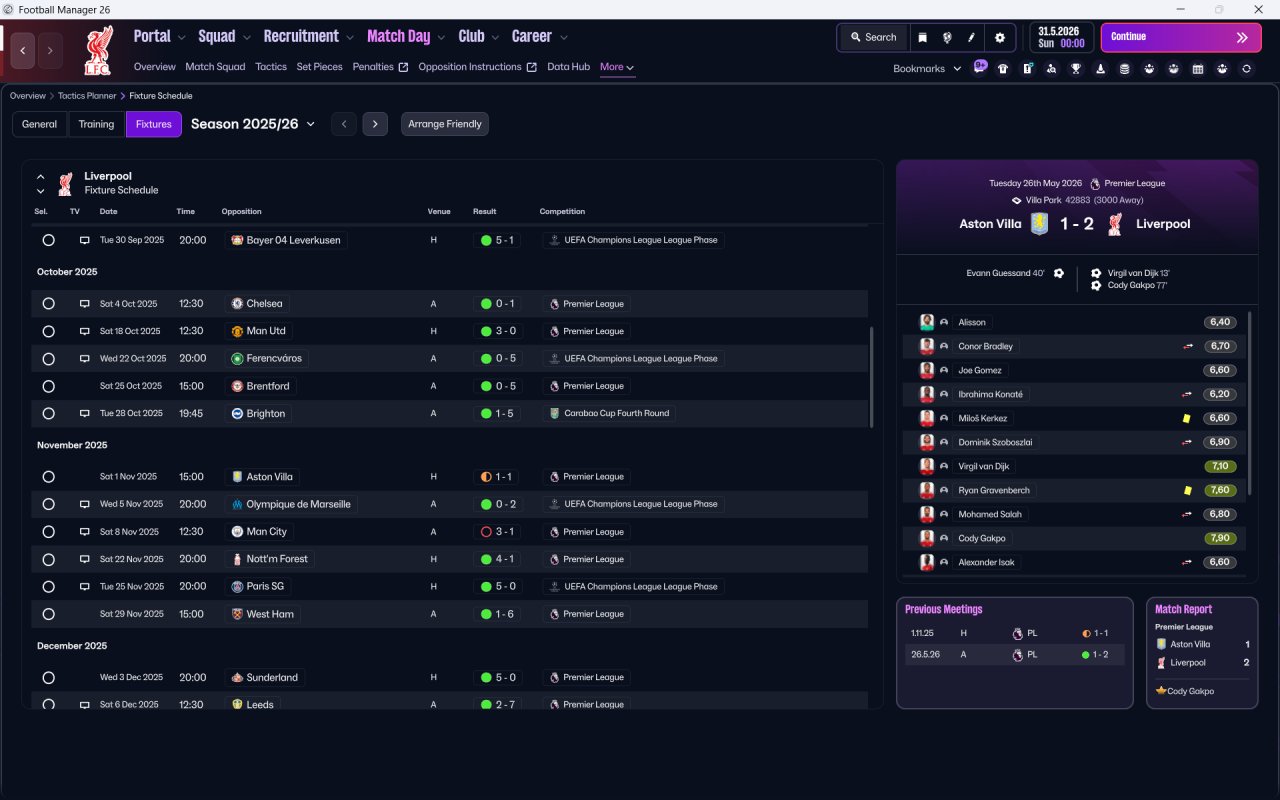The width and height of the screenshot is (1280, 800).
Task: Click the Arrange Friendly button
Action: [445, 124]
